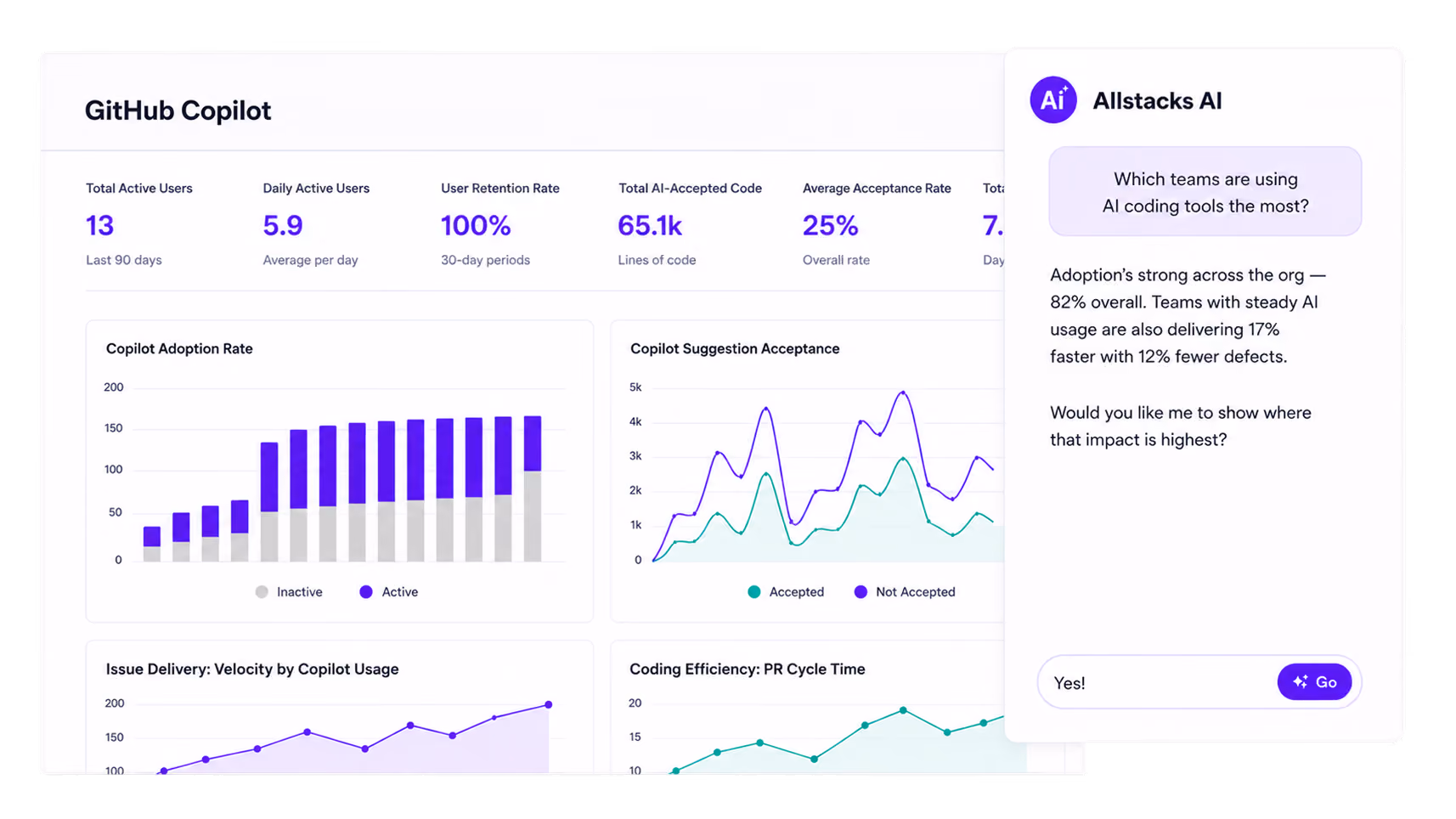Click 'Issue Delivery: Velocity by Copilot Usage' title
Screen dimensions: 1456x819
tap(252, 669)
